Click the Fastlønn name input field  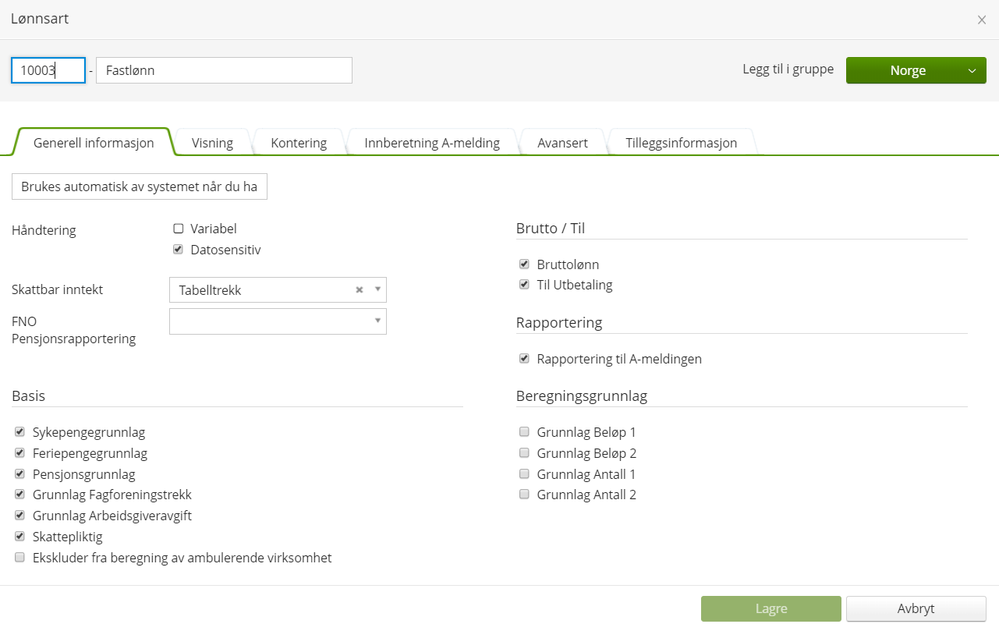coord(224,71)
